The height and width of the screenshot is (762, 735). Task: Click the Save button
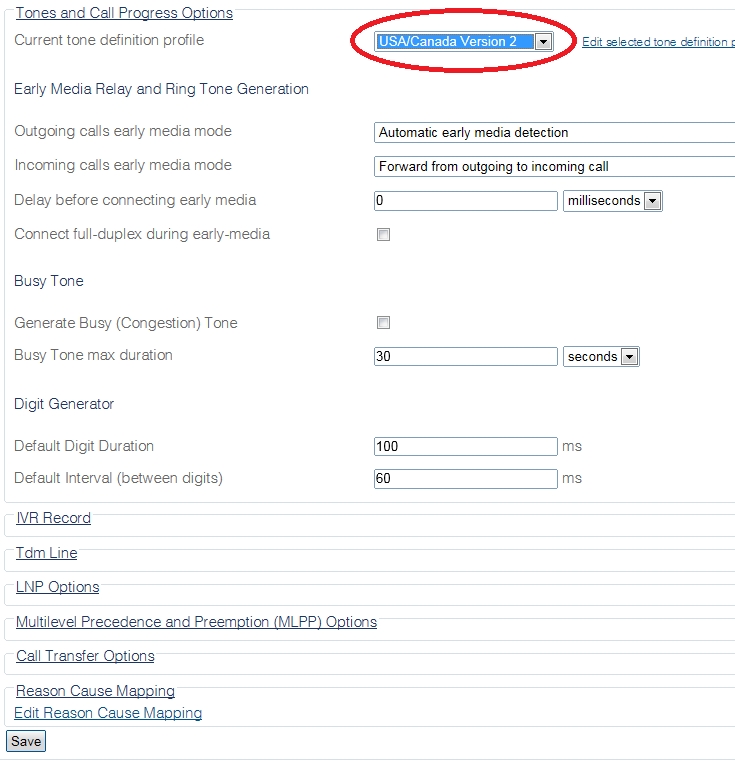pos(26,741)
